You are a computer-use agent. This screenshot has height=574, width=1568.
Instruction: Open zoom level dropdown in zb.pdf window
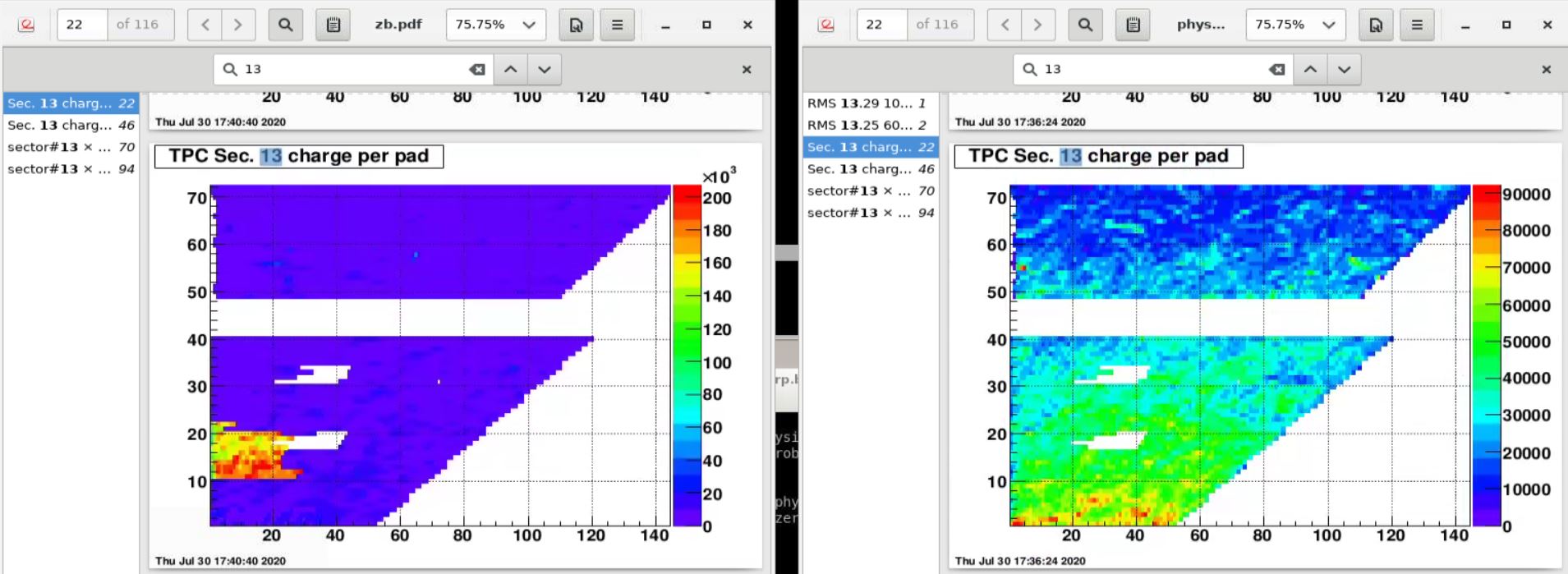click(495, 25)
